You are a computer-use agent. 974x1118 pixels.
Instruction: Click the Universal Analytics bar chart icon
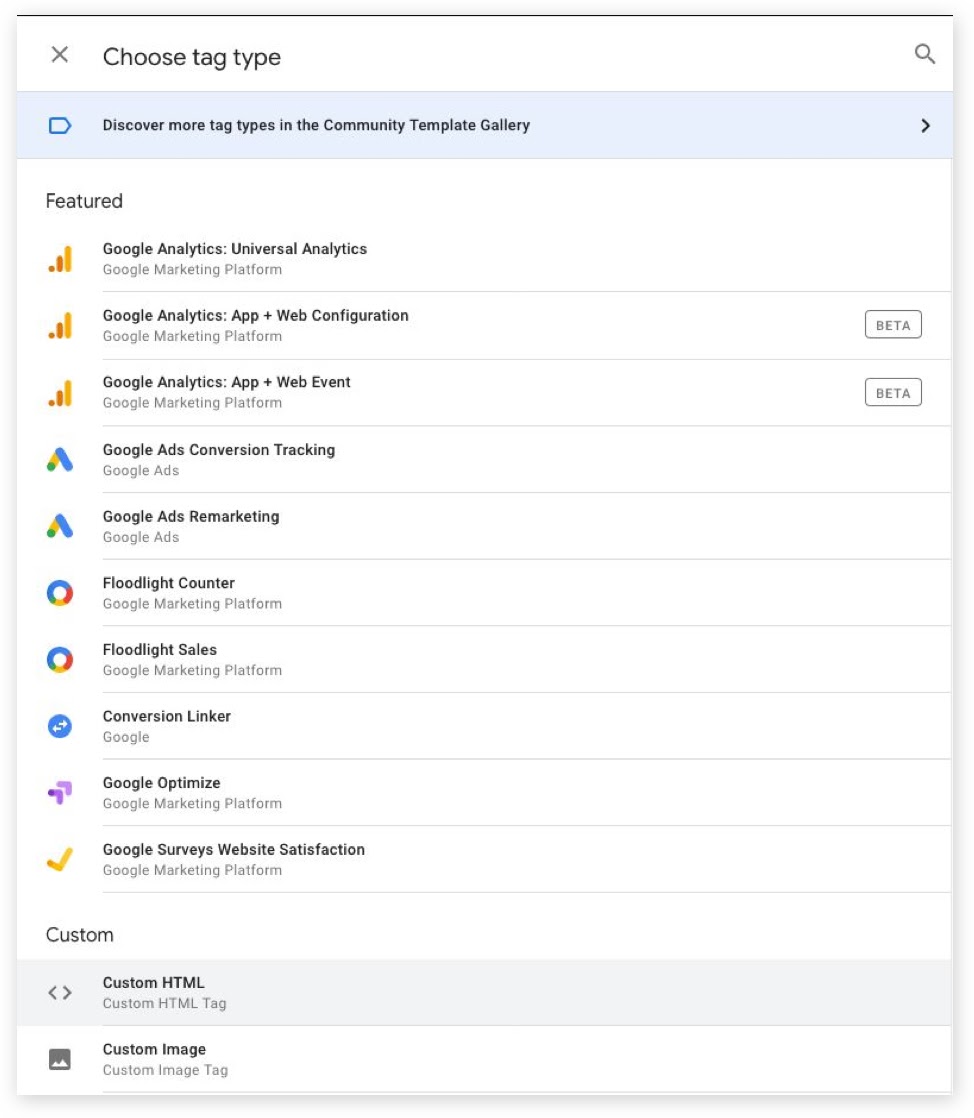pyautogui.click(x=60, y=259)
